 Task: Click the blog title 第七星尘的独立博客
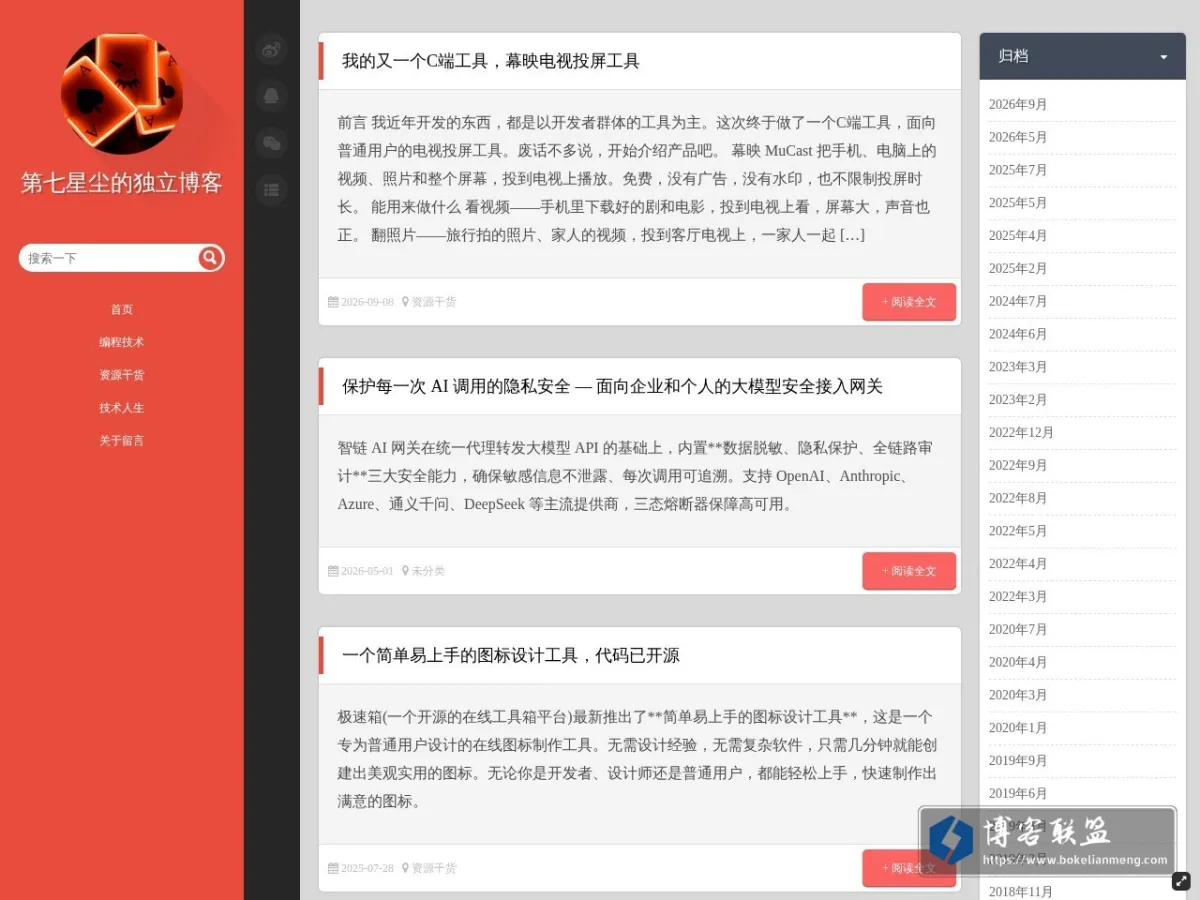click(122, 183)
